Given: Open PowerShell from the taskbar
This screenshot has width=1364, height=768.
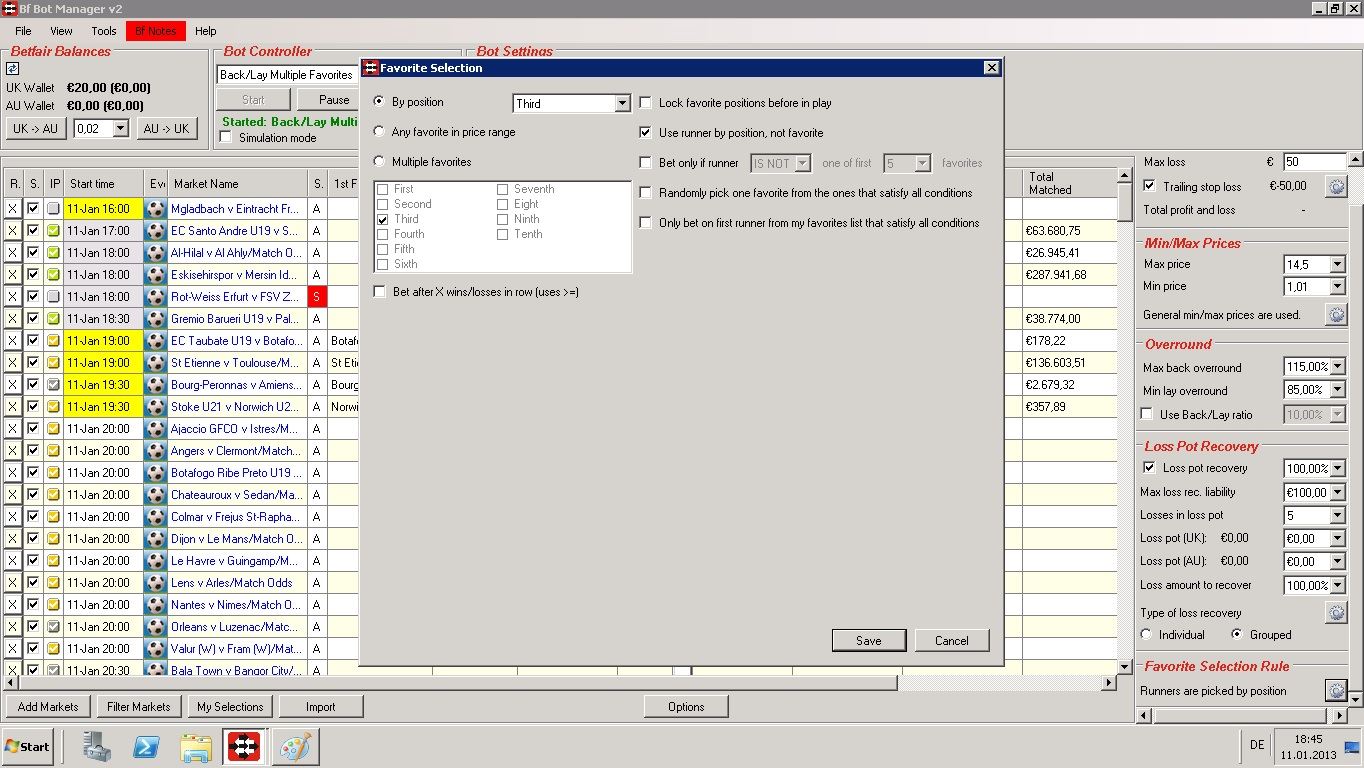Looking at the screenshot, I should coord(147,746).
